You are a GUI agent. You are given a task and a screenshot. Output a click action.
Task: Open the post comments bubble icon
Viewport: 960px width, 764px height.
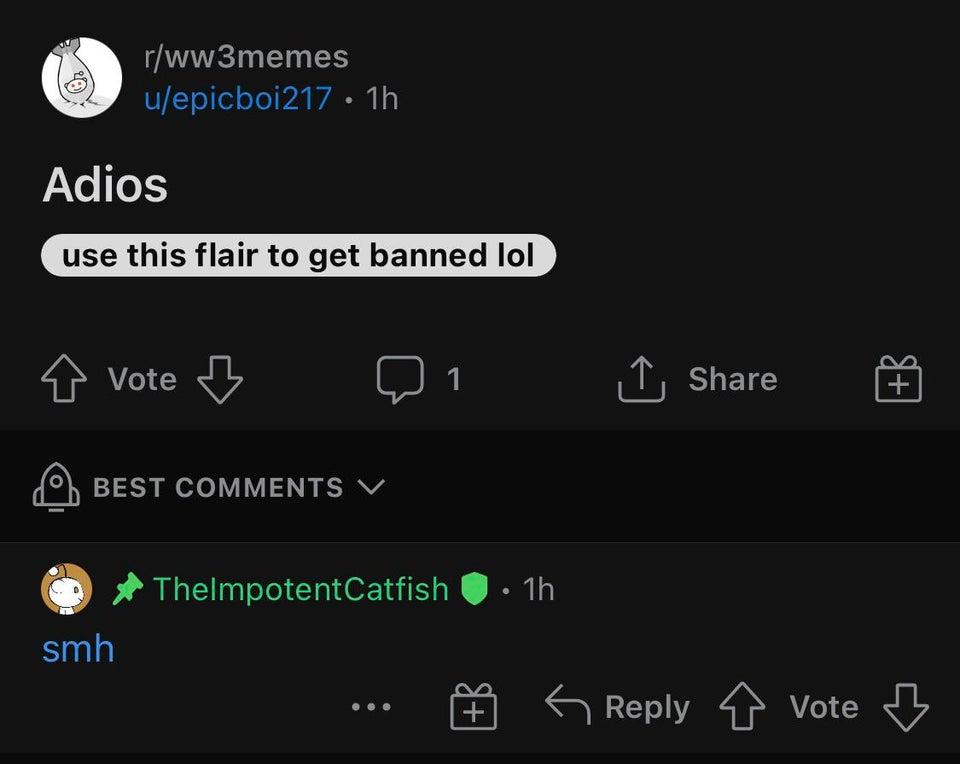[399, 380]
